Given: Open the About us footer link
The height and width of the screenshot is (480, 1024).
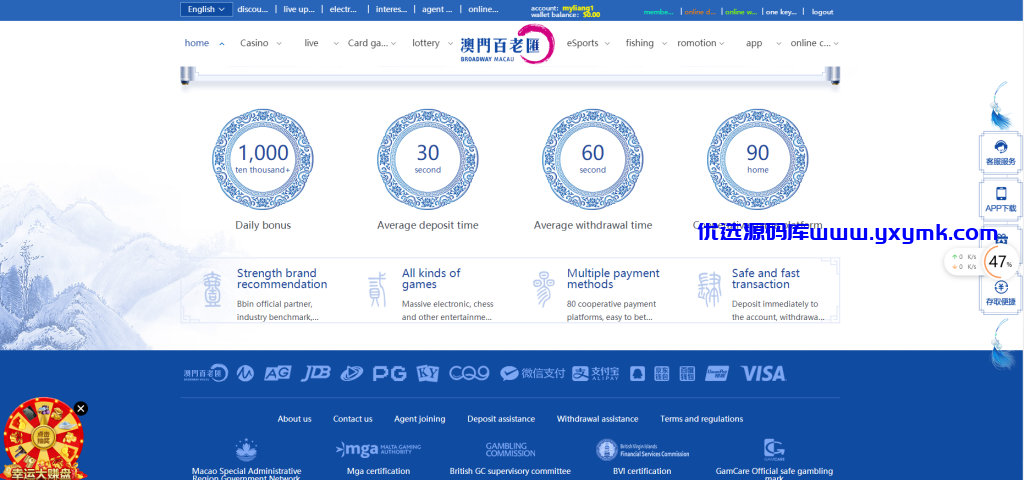Looking at the screenshot, I should point(295,419).
